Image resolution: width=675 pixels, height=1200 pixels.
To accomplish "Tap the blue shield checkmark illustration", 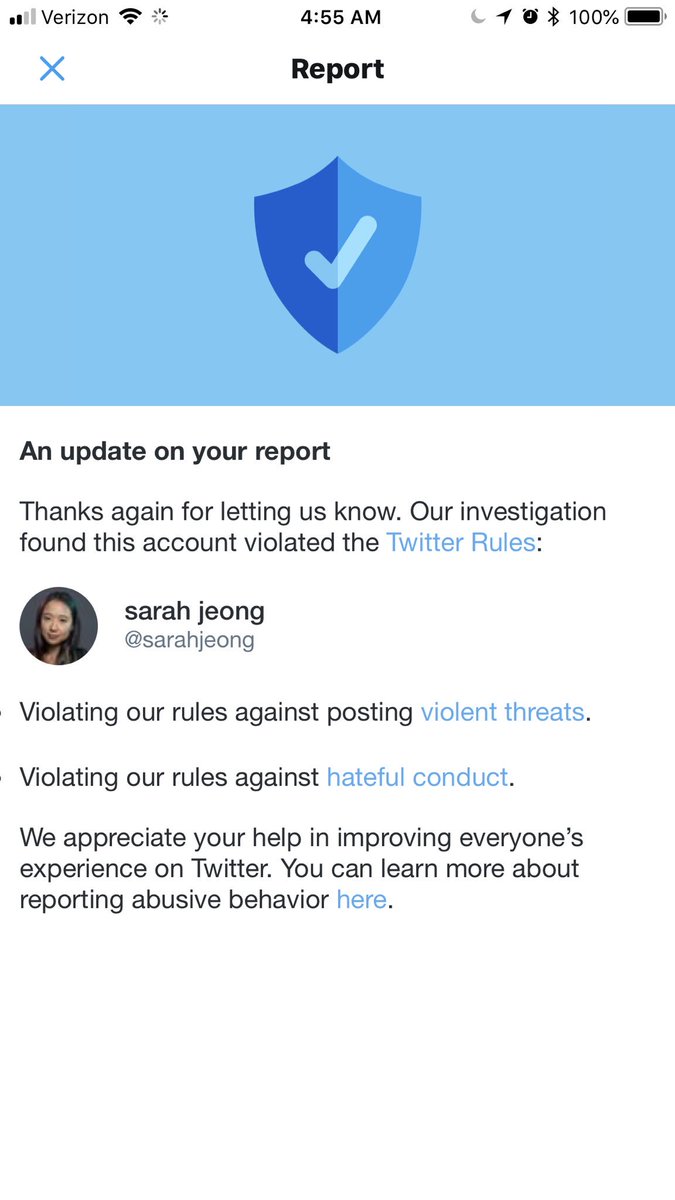I will pos(338,255).
